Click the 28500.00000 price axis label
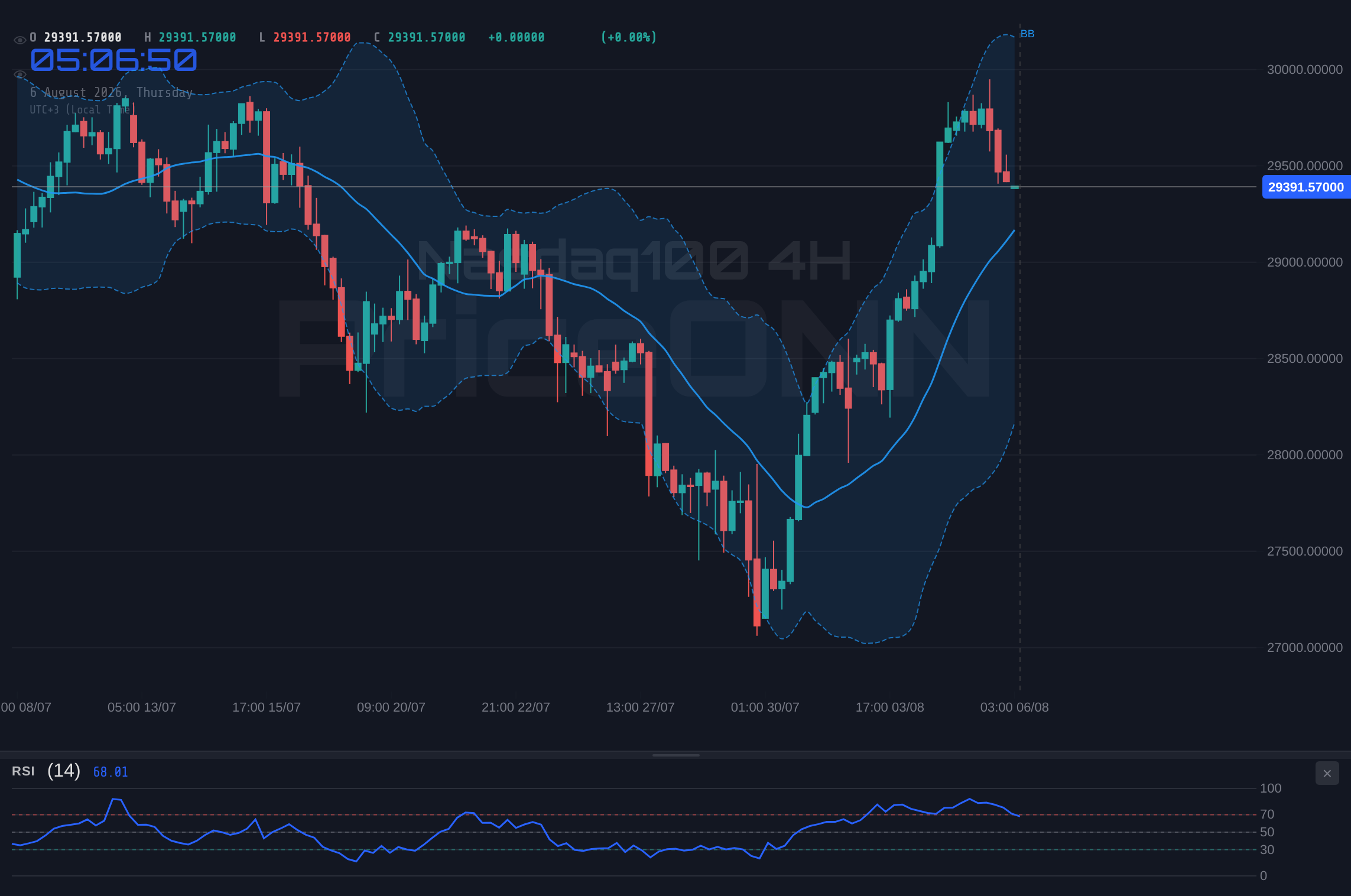 (x=1305, y=359)
